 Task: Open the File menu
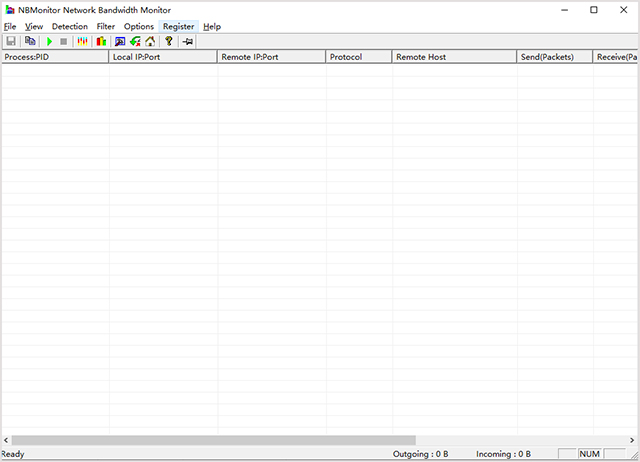pos(10,26)
